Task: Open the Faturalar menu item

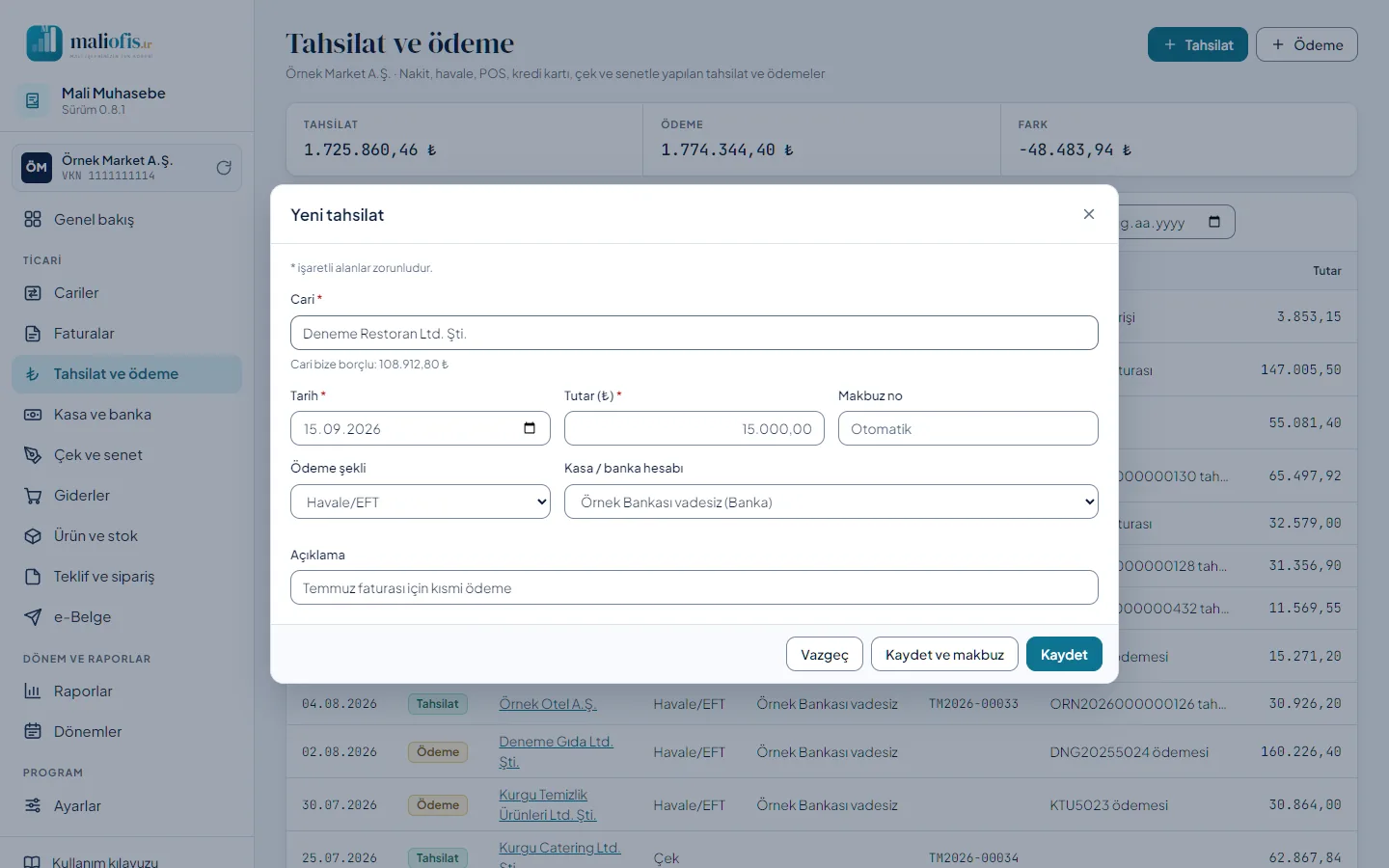Action: (x=127, y=334)
